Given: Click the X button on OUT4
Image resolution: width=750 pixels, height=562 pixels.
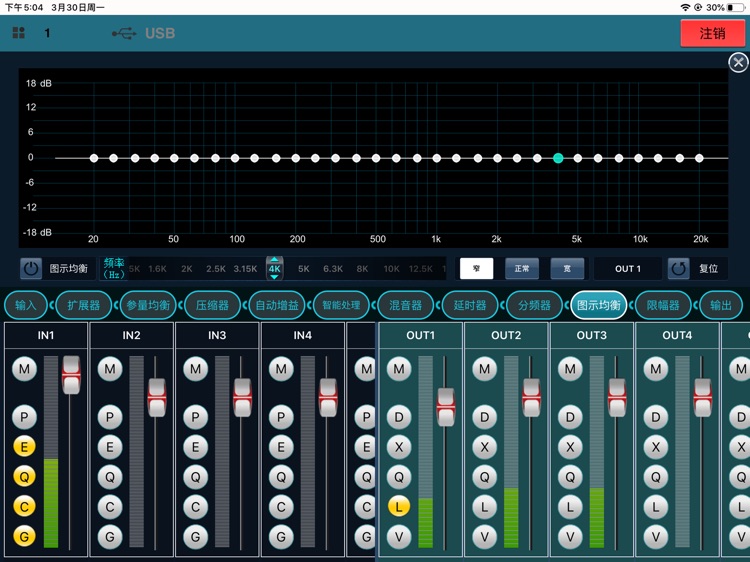Looking at the screenshot, I should pos(656,447).
